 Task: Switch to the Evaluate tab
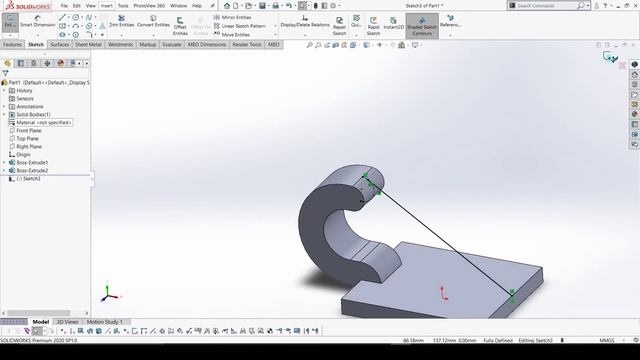(171, 44)
